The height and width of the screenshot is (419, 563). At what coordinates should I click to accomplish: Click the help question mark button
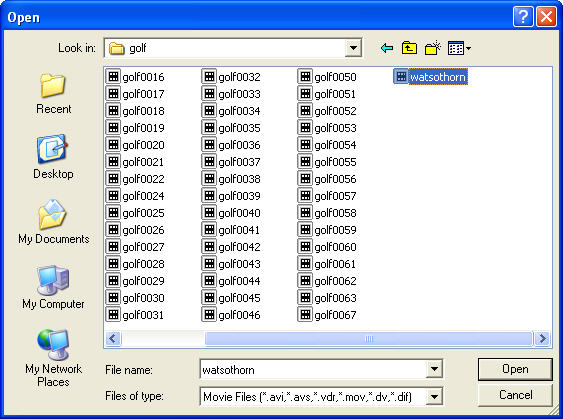tap(523, 17)
